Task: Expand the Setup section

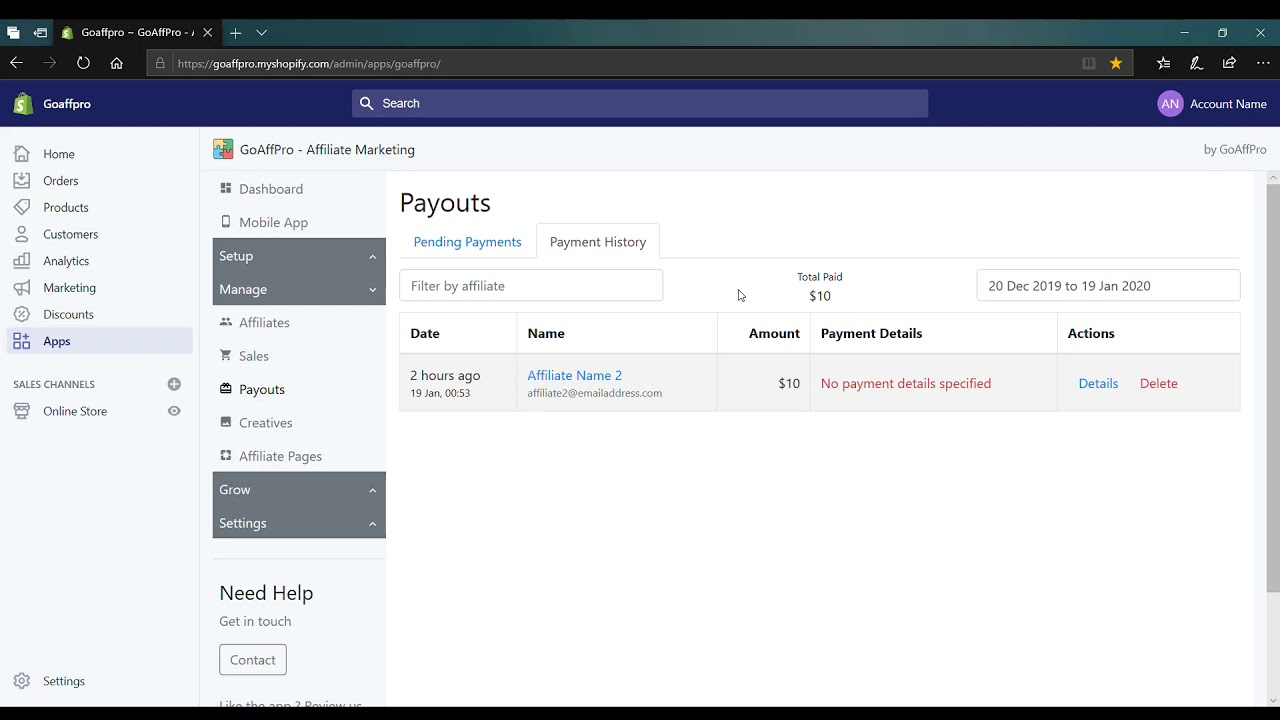Action: [299, 256]
